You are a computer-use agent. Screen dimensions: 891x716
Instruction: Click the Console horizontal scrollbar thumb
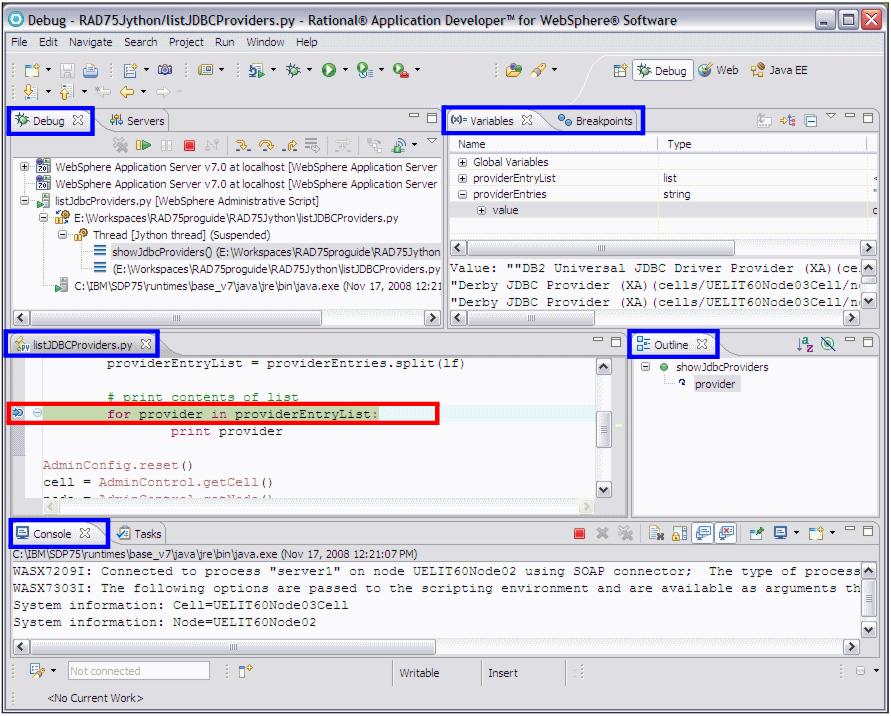coord(233,647)
